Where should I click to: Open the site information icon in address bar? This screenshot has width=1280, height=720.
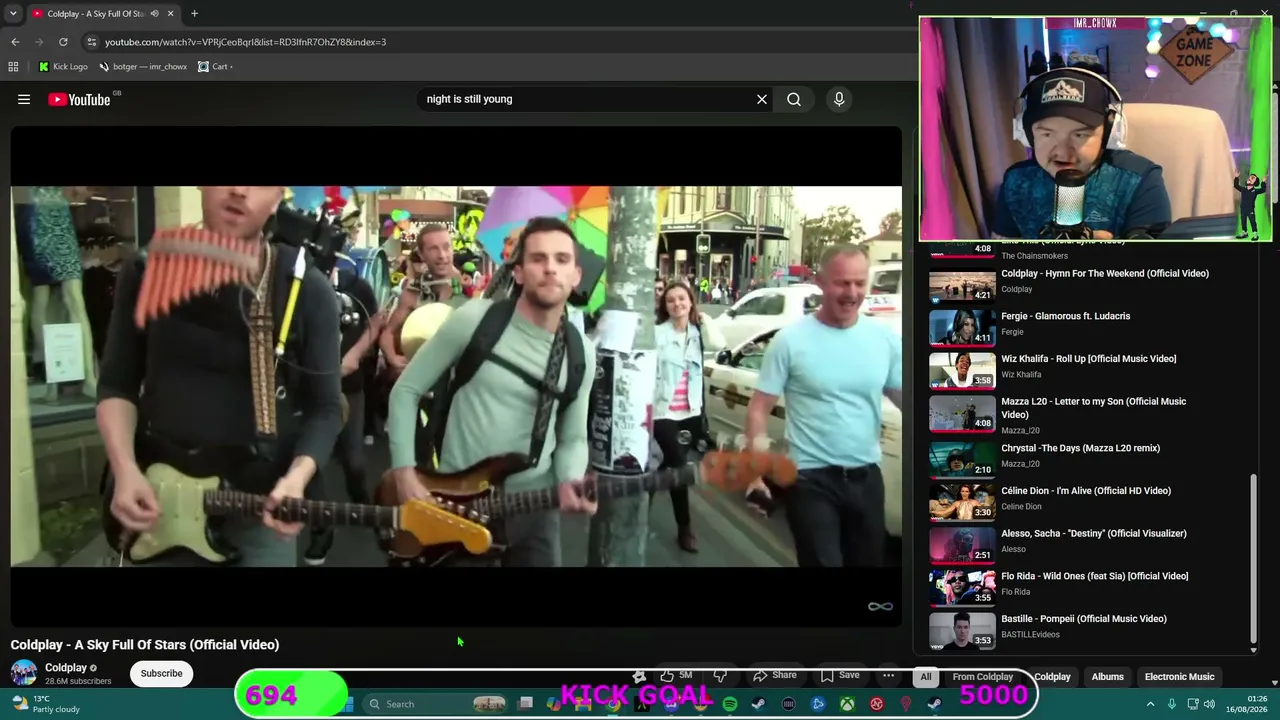92,42
